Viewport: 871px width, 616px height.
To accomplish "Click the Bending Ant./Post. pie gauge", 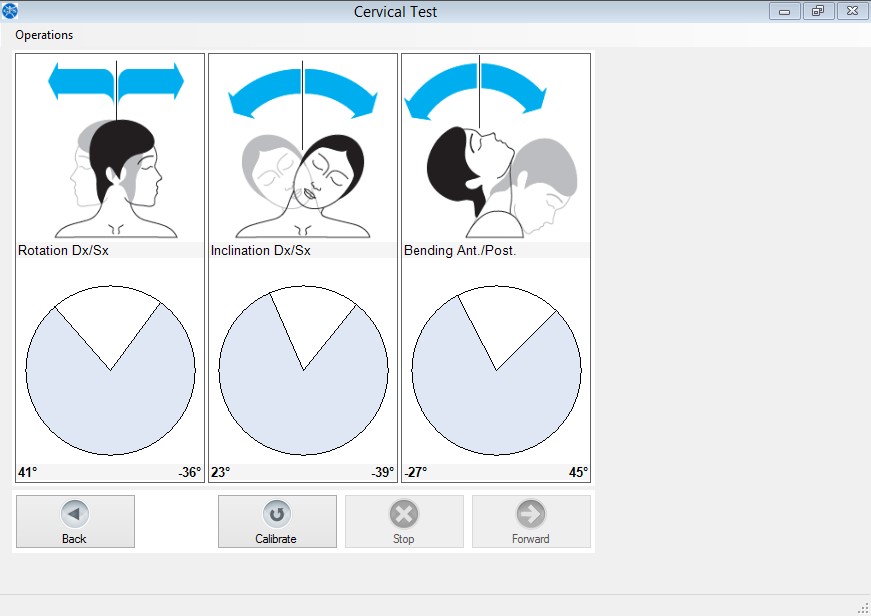I will point(497,370).
